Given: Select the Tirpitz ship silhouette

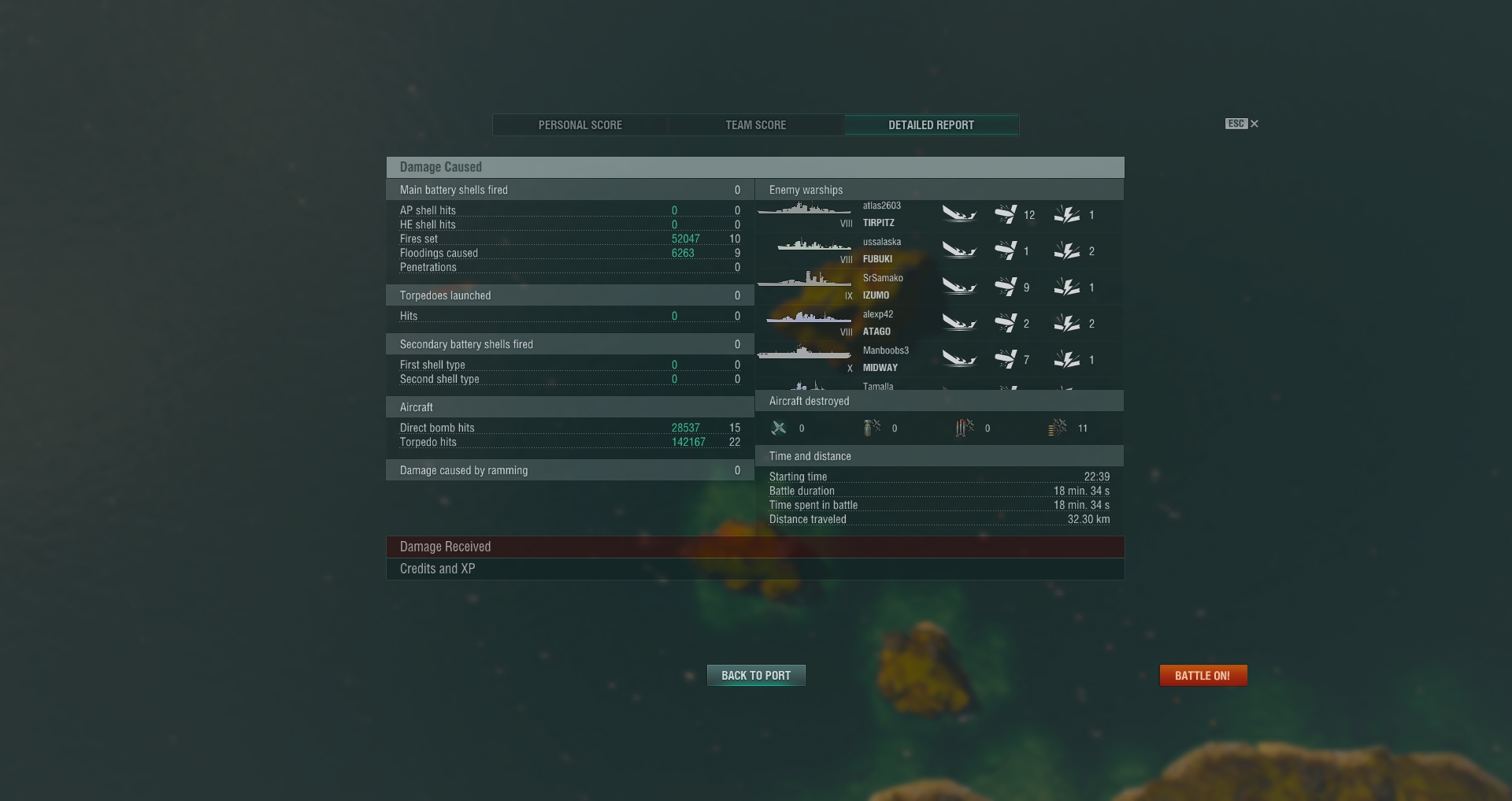Looking at the screenshot, I should pos(804,210).
